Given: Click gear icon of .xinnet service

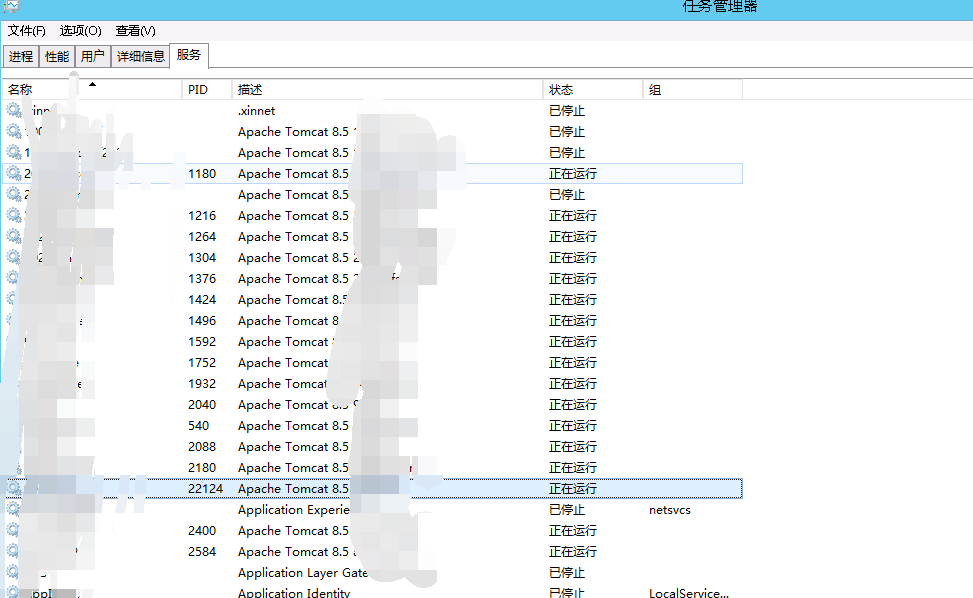Looking at the screenshot, I should point(14,111).
